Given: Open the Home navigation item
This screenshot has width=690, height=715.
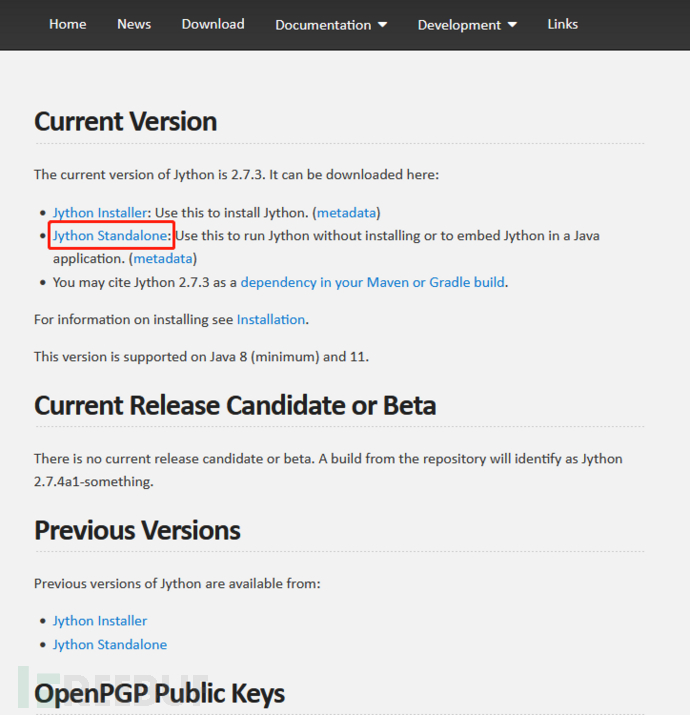Looking at the screenshot, I should tap(67, 24).
